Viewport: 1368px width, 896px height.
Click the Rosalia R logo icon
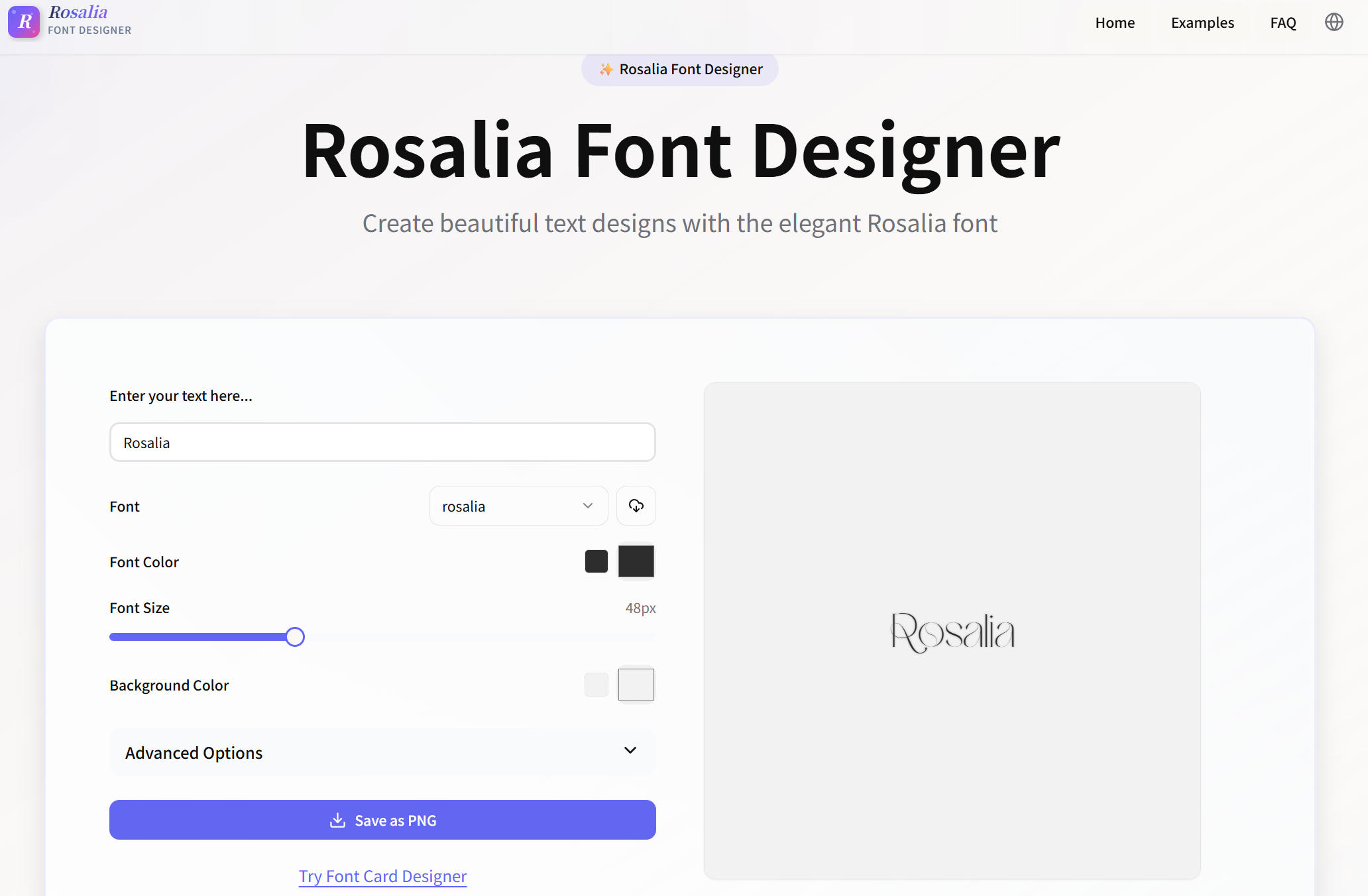coord(24,22)
